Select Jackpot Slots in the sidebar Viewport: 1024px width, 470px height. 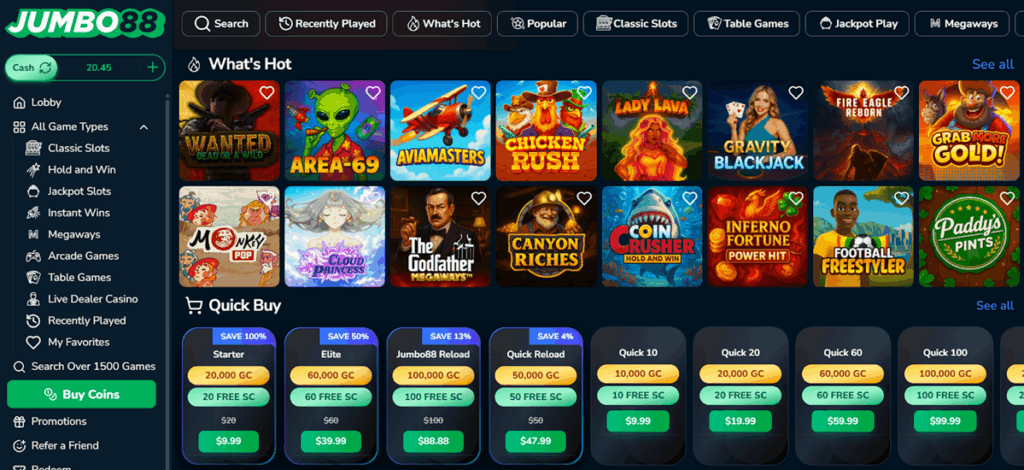click(x=79, y=191)
